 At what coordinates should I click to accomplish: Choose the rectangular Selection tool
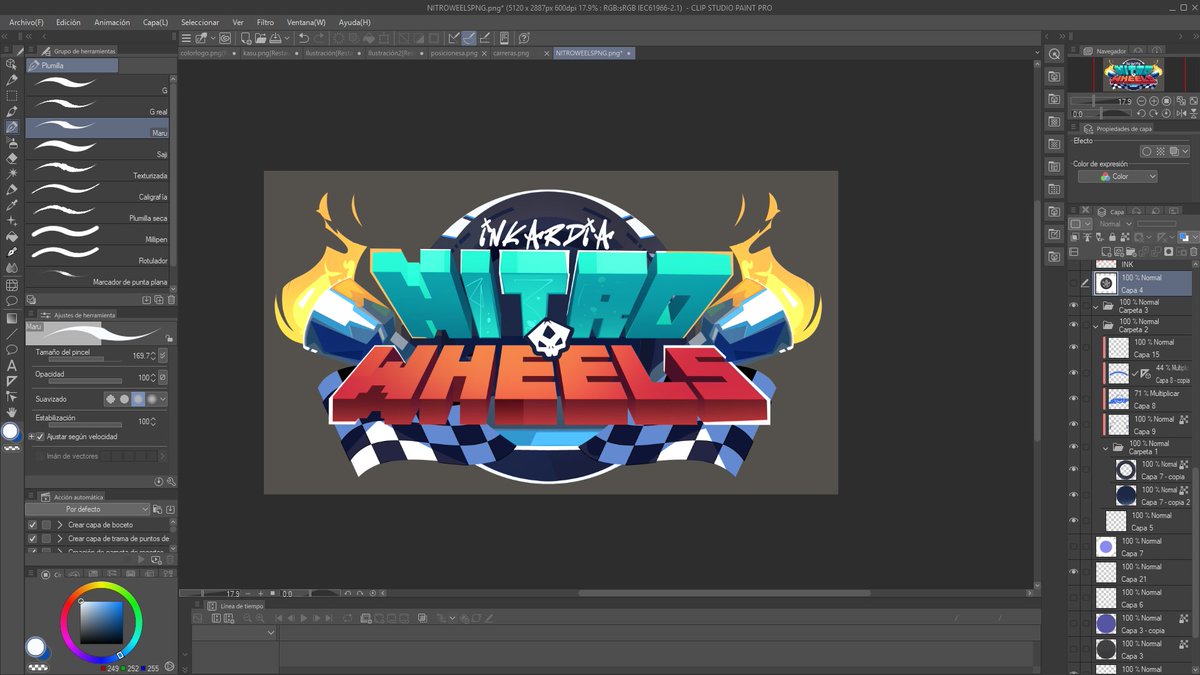coord(12,96)
